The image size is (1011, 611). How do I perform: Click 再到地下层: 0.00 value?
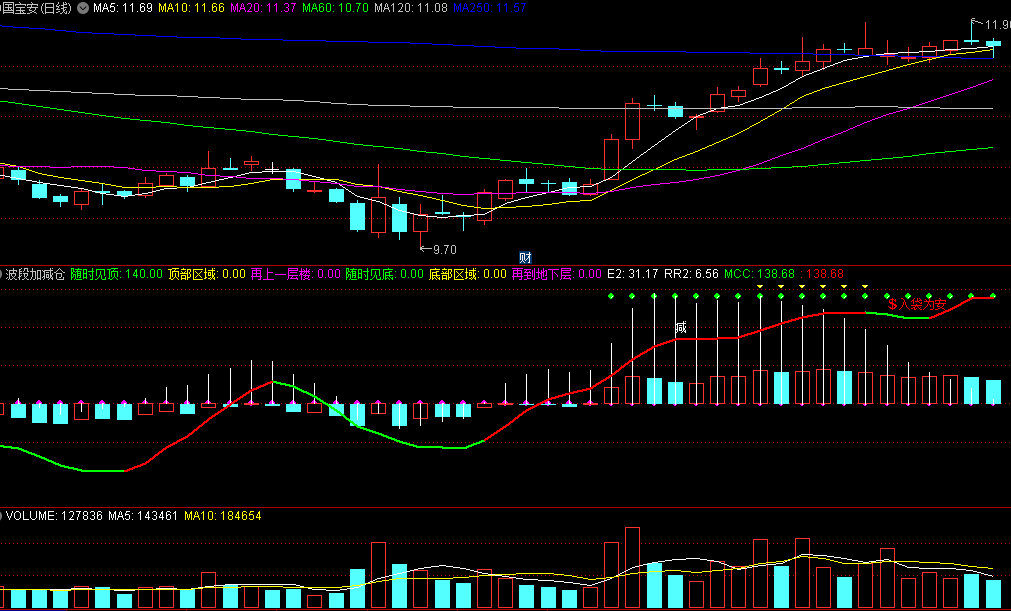pos(556,275)
